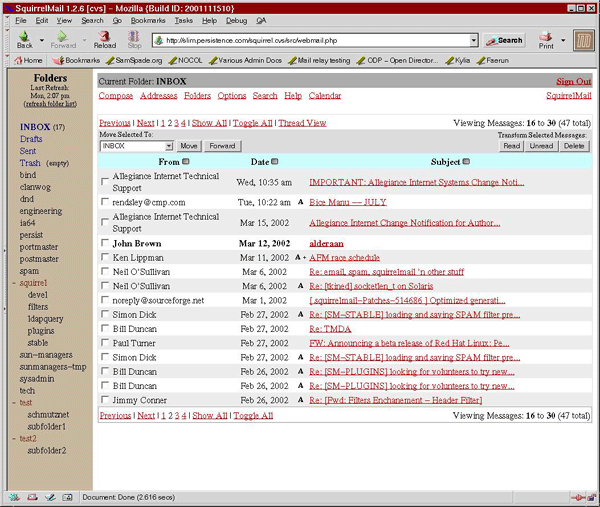600x507 pixels.
Task: Open the Print button dropdown arrow
Action: click(x=563, y=40)
